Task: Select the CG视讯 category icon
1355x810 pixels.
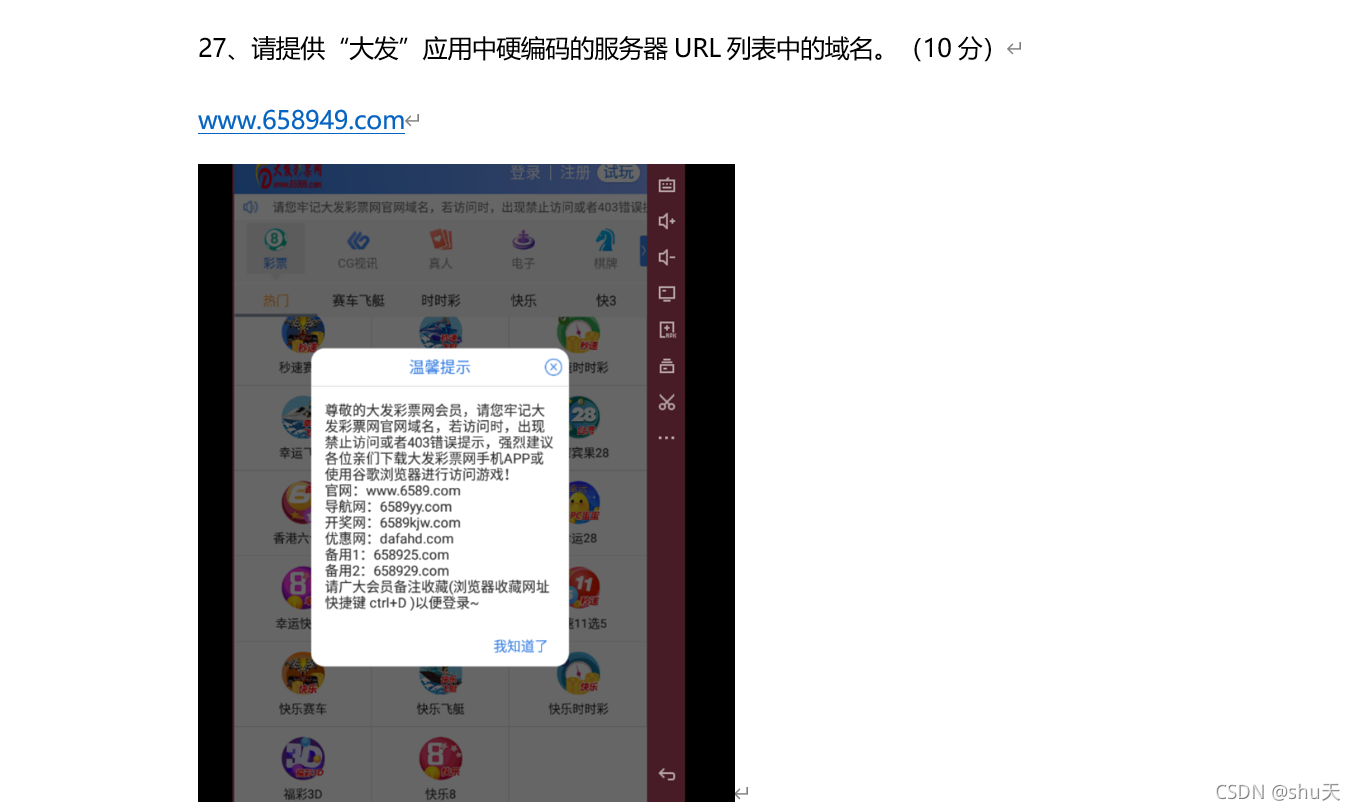Action: (x=358, y=249)
